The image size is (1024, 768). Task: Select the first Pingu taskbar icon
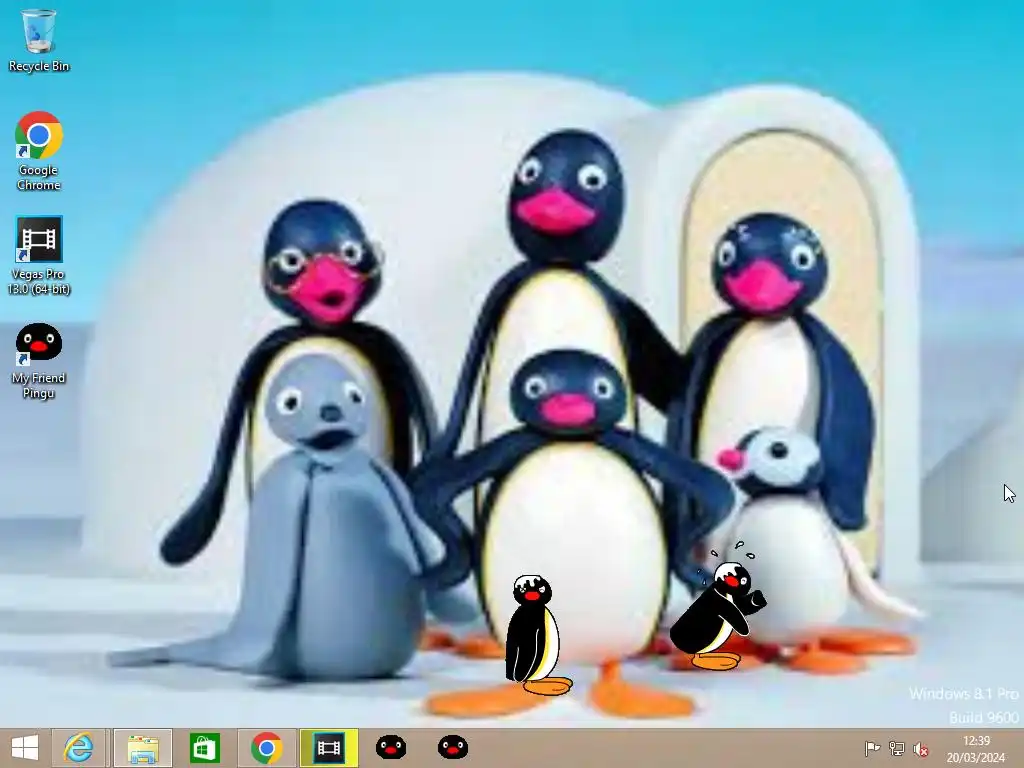pyautogui.click(x=391, y=747)
